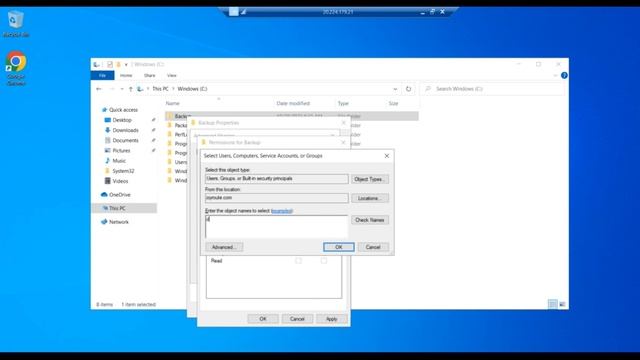Viewport: 640px width, 360px height.
Task: Expand the ribbon using the chevron
Action: point(555,76)
